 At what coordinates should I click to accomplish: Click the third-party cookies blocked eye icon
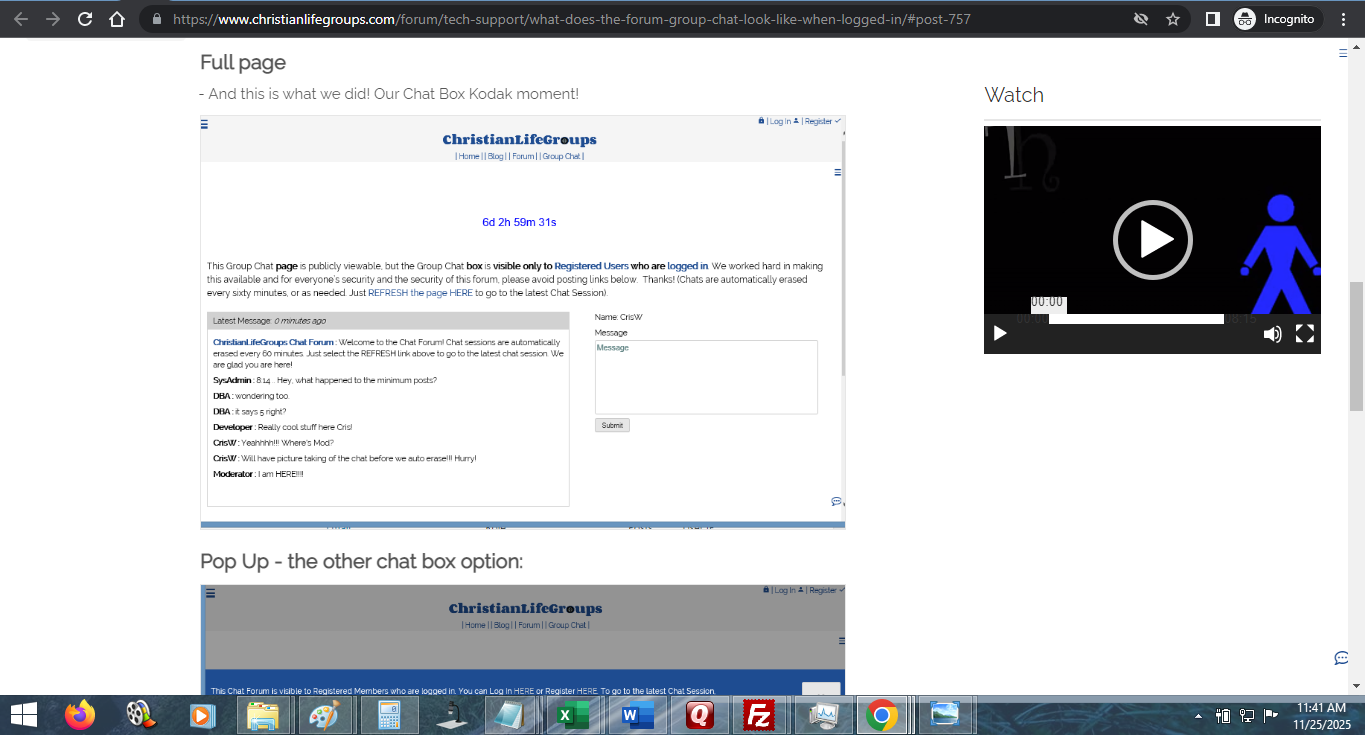click(x=1140, y=19)
